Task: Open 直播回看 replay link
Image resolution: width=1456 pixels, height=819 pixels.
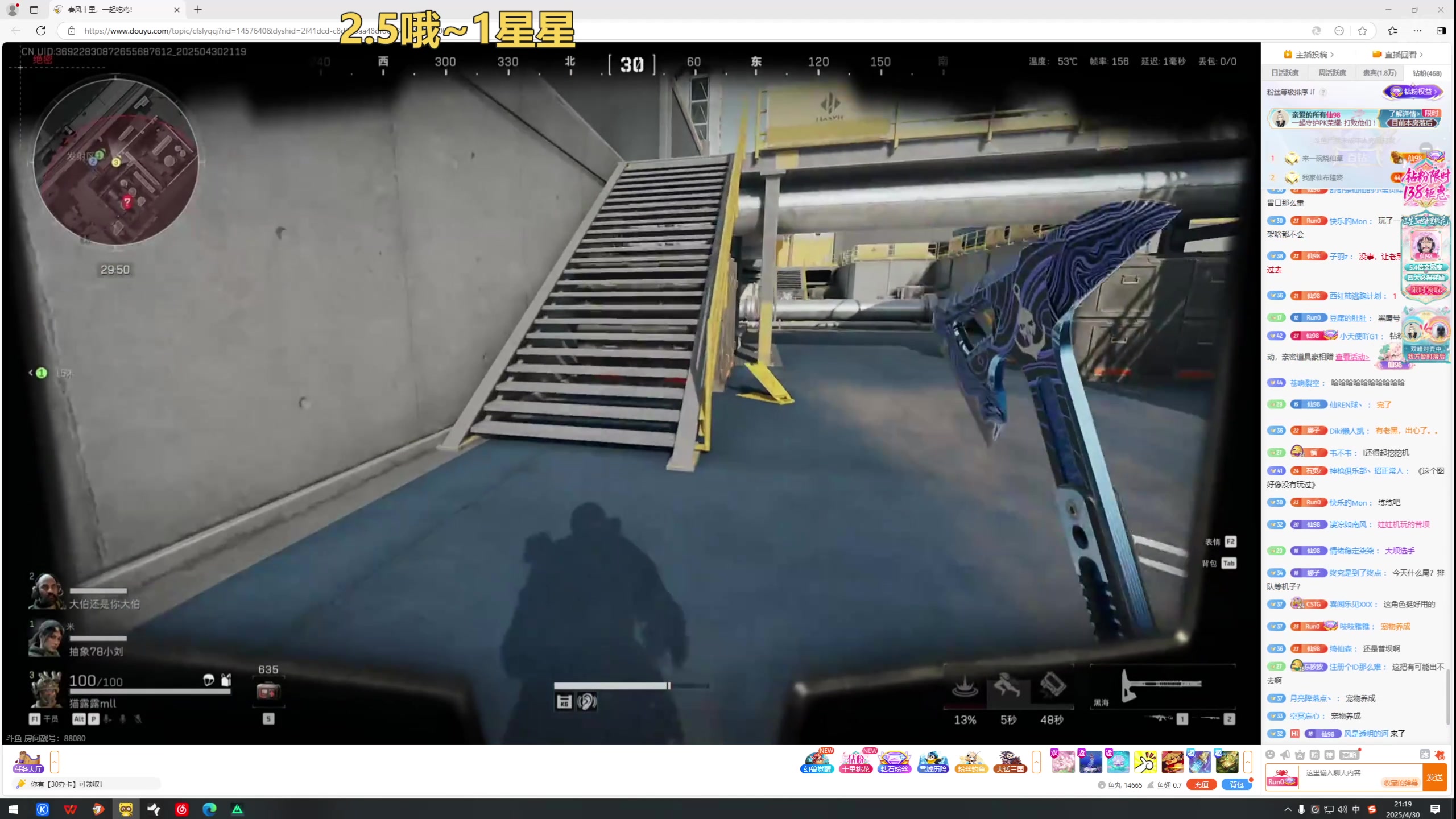Action: (x=1398, y=55)
